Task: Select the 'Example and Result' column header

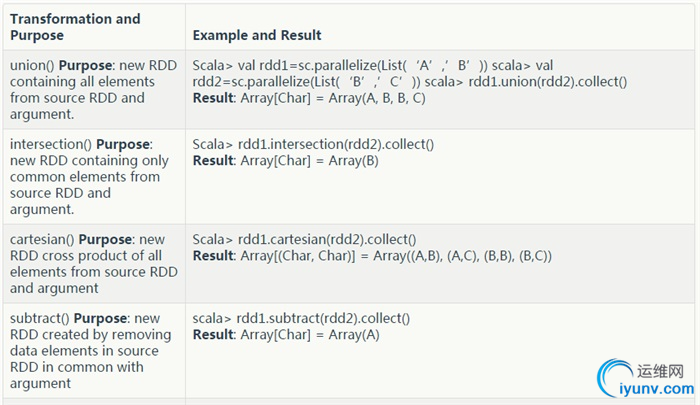Action: pyautogui.click(x=257, y=35)
